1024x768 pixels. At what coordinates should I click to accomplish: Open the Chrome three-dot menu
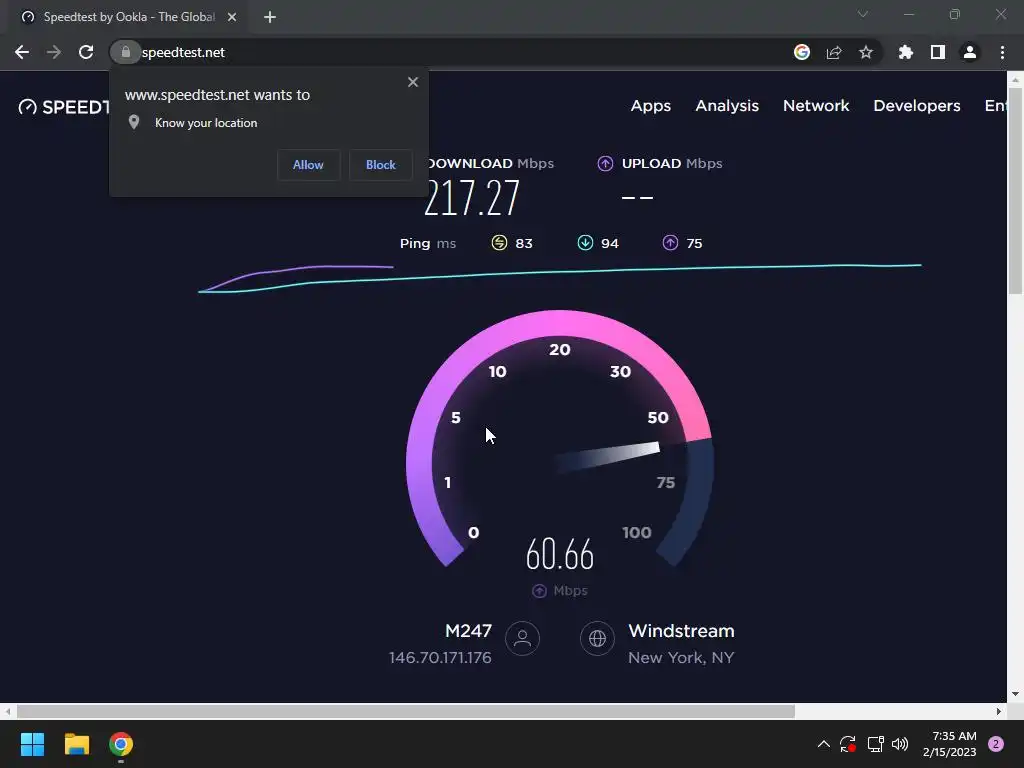[1002, 52]
